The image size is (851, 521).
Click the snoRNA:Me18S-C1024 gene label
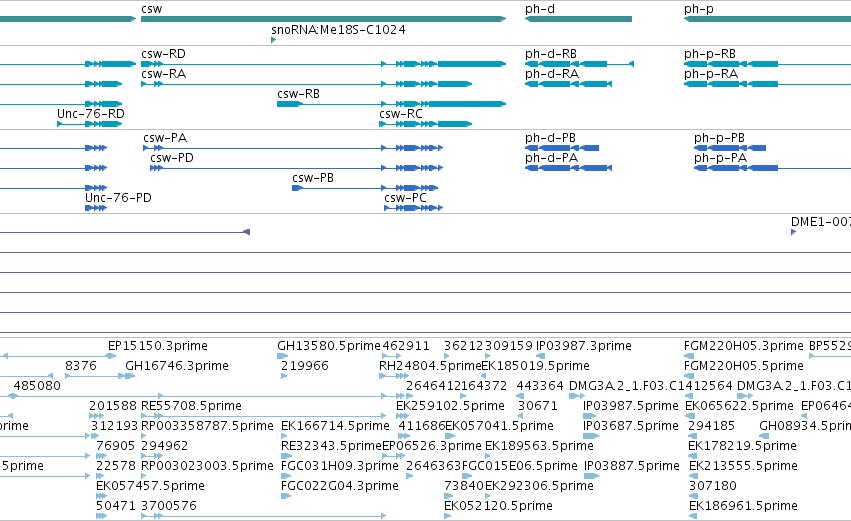338,30
